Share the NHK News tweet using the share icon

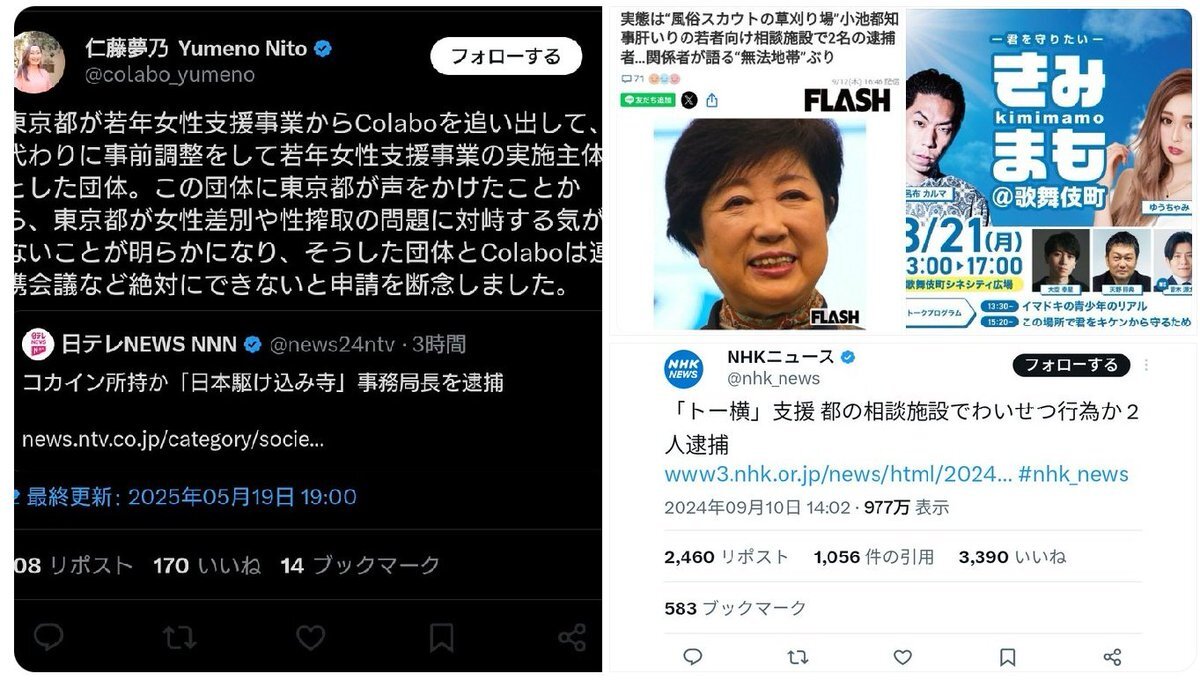[1112, 657]
